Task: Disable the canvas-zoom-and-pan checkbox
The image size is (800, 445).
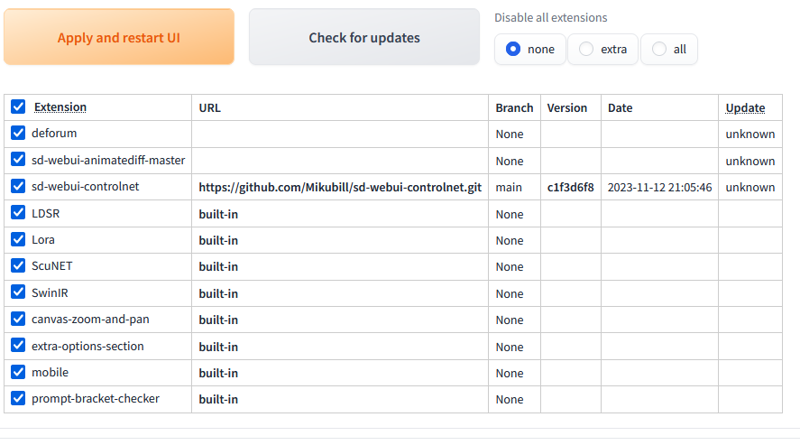Action: point(18,319)
